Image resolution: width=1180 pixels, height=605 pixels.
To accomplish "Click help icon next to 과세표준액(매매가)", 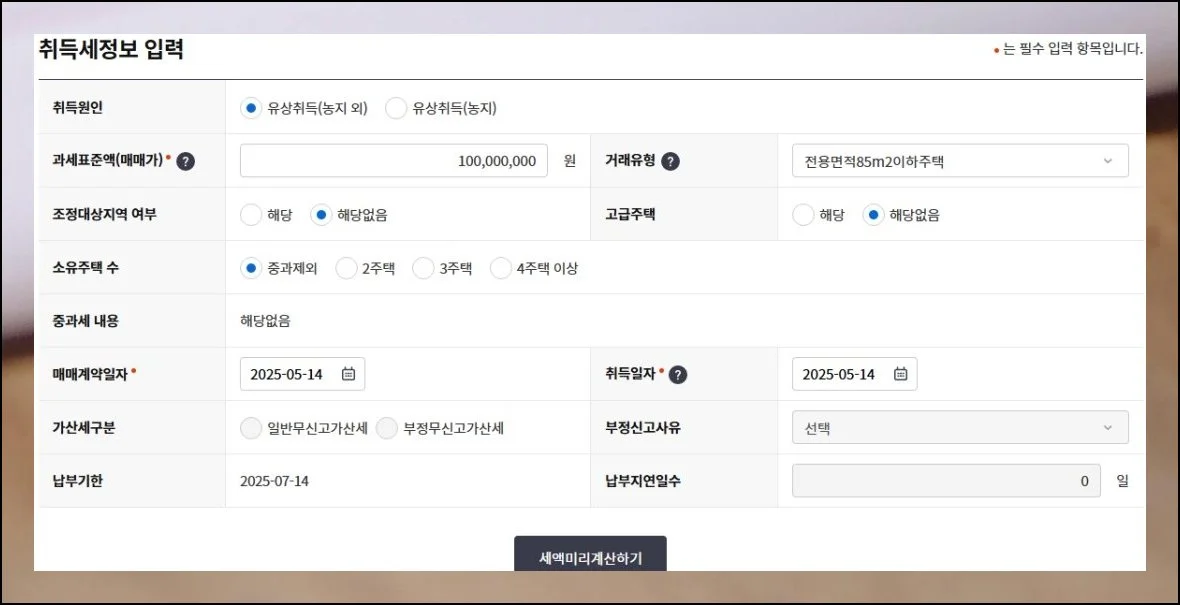I will coord(185,161).
